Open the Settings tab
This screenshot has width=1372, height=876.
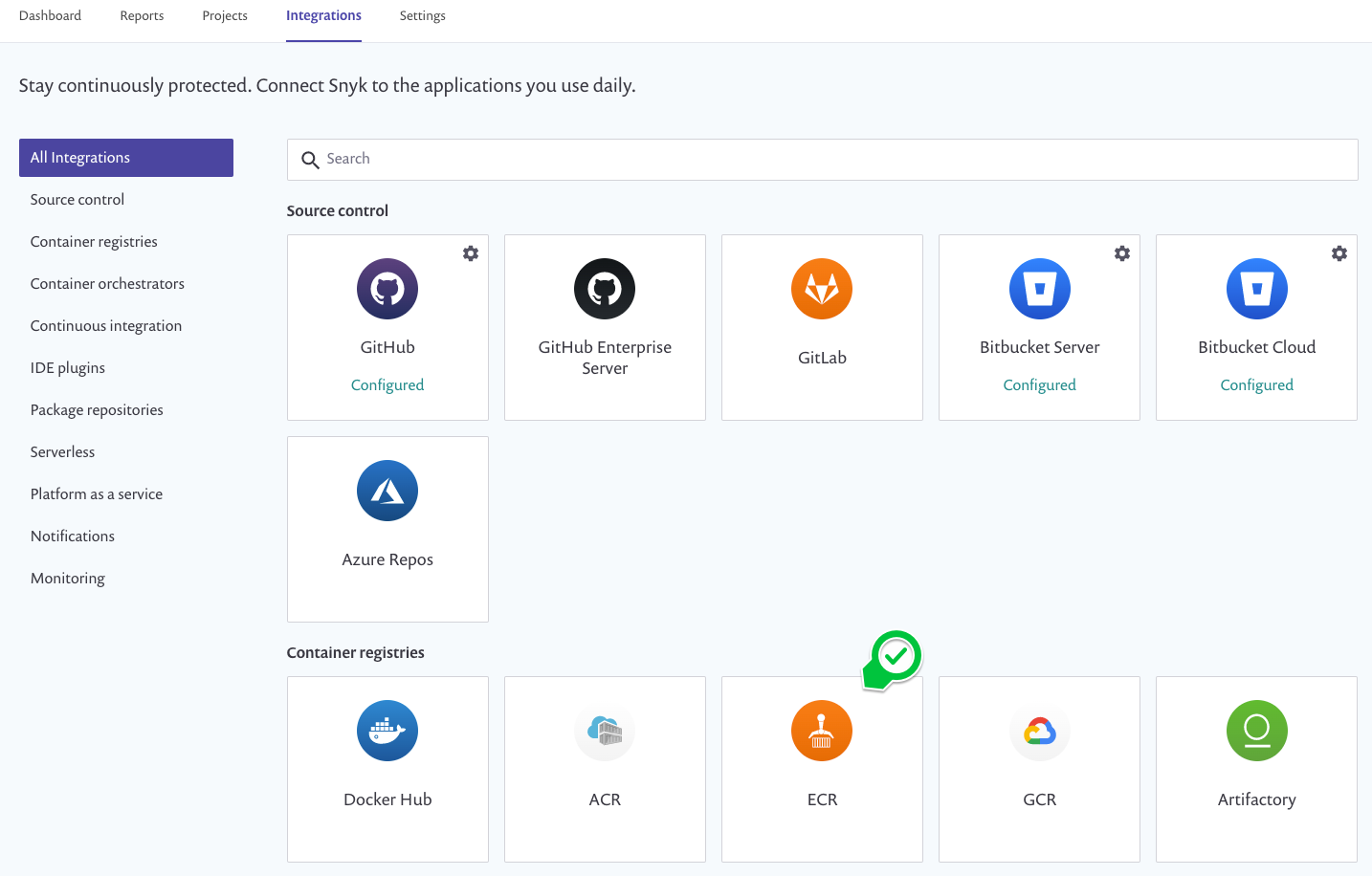[423, 16]
